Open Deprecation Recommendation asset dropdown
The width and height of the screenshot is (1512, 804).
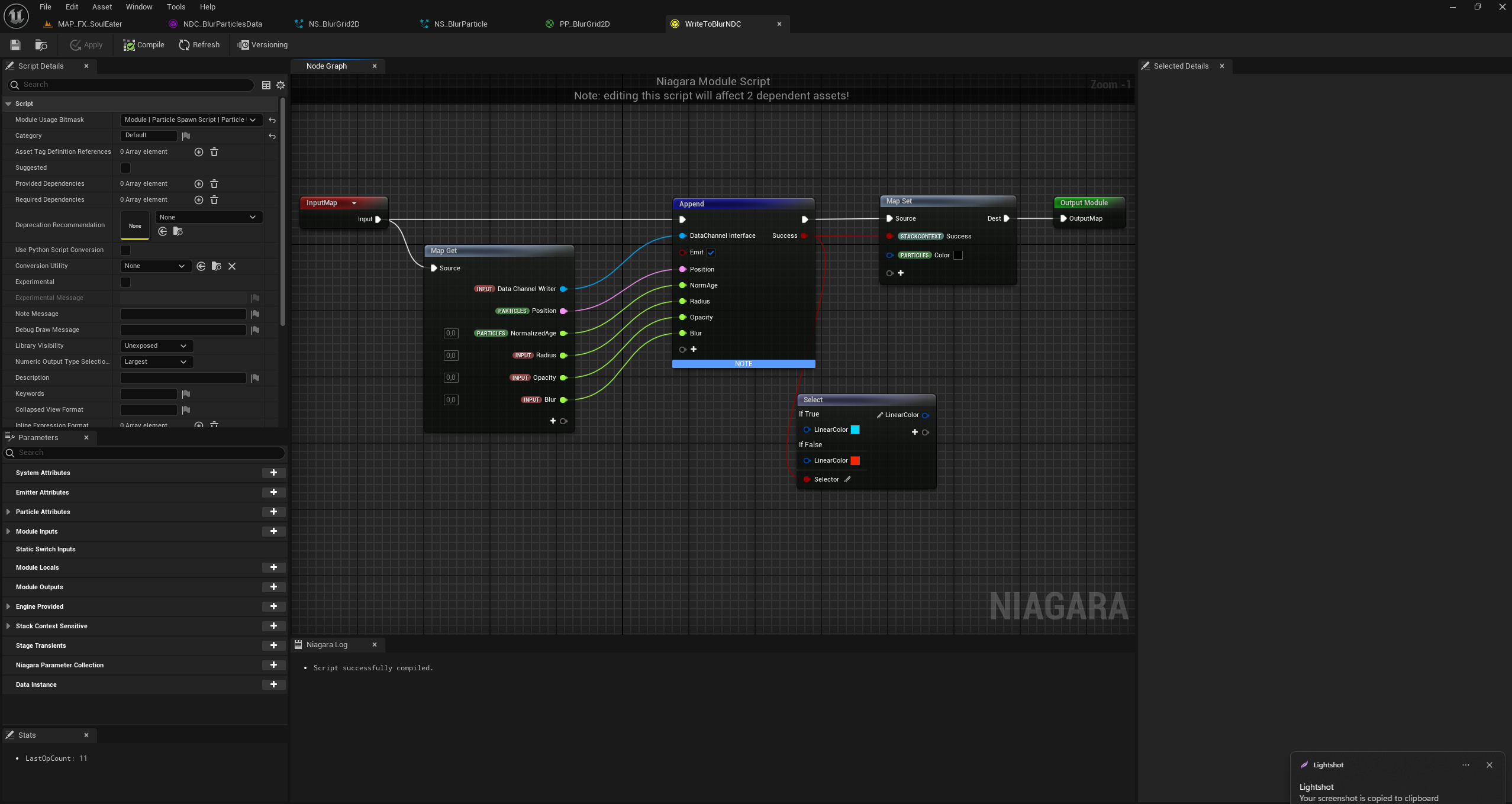208,217
